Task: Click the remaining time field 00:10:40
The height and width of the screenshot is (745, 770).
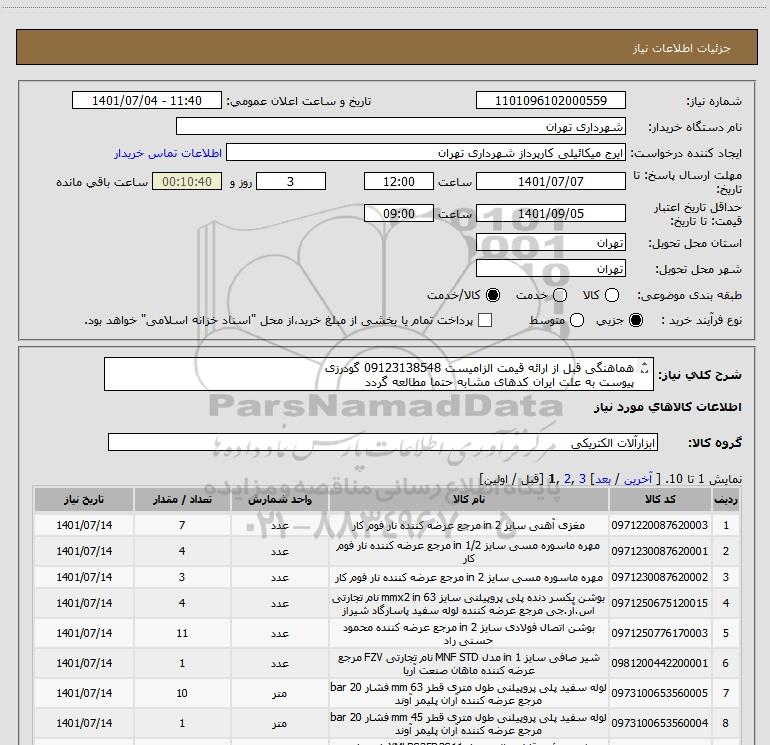Action: click(x=187, y=181)
